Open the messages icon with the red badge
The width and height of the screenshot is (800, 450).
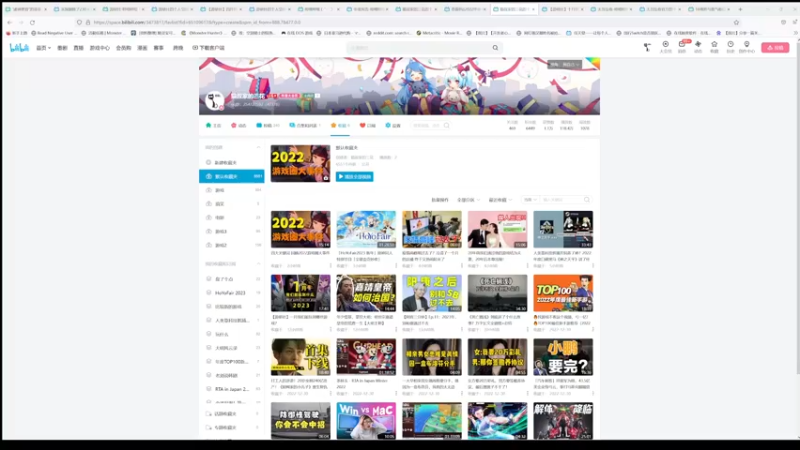[682, 46]
